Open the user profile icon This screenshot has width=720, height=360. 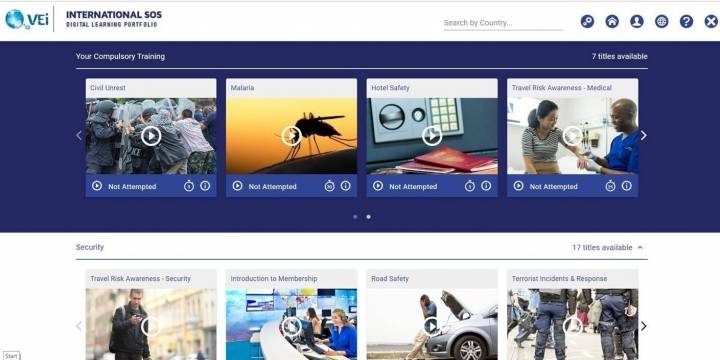(x=636, y=21)
